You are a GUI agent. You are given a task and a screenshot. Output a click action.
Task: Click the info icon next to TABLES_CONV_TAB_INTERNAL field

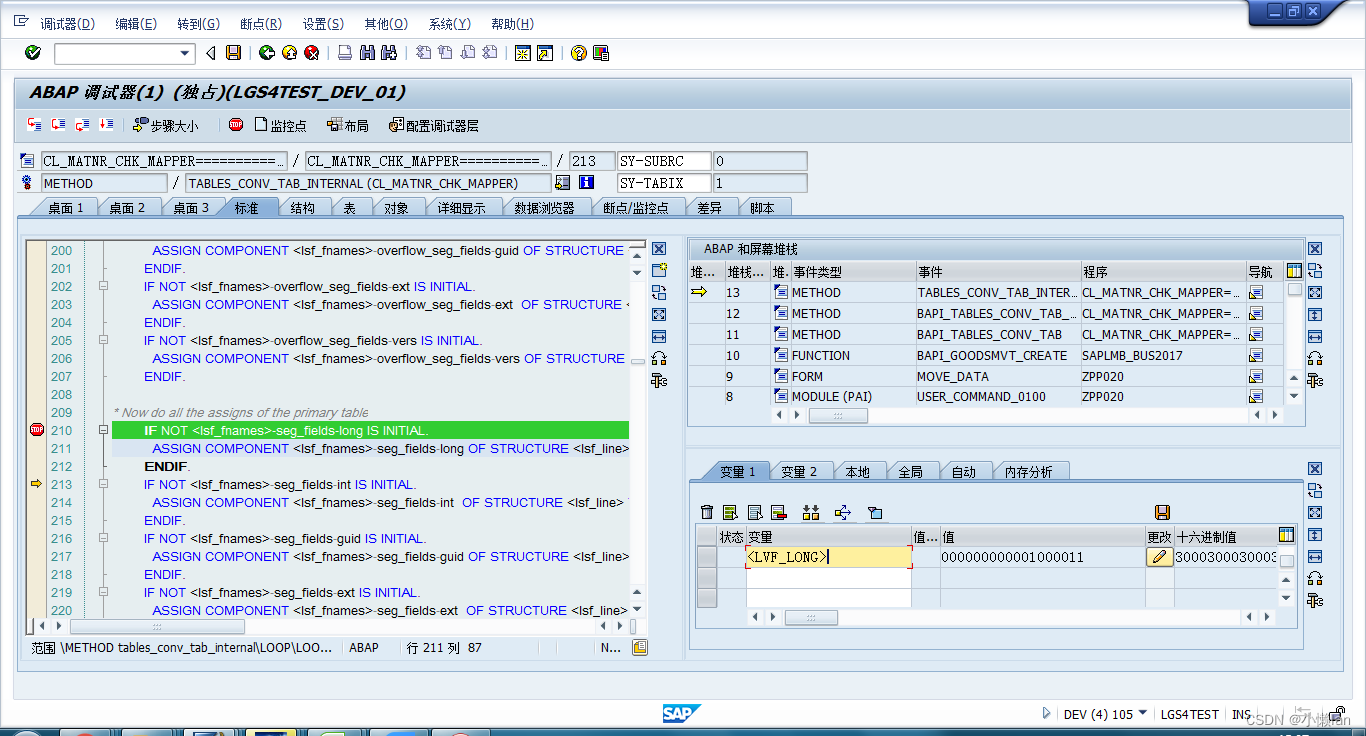click(x=586, y=183)
